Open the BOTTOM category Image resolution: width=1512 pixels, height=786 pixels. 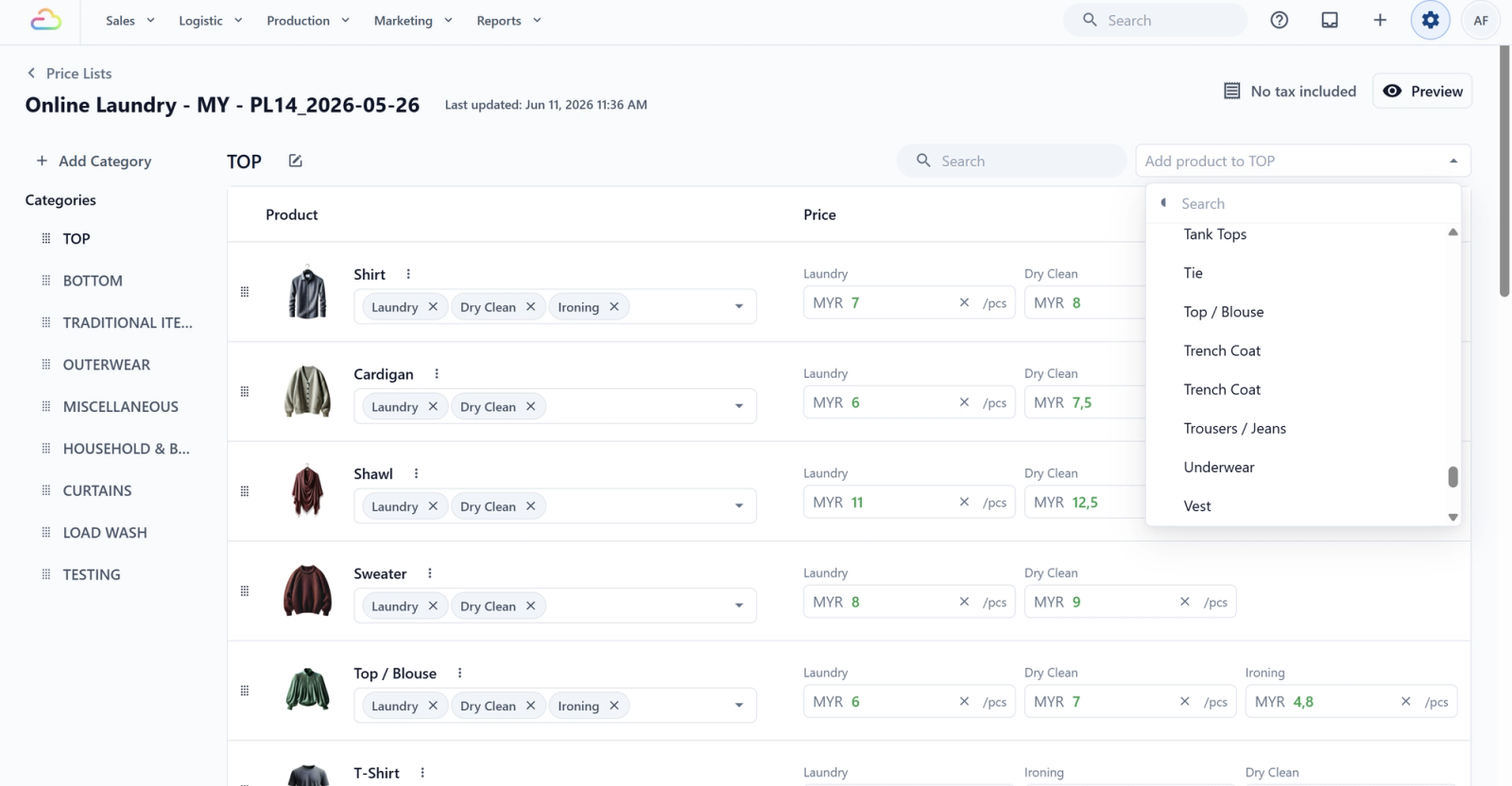93,281
